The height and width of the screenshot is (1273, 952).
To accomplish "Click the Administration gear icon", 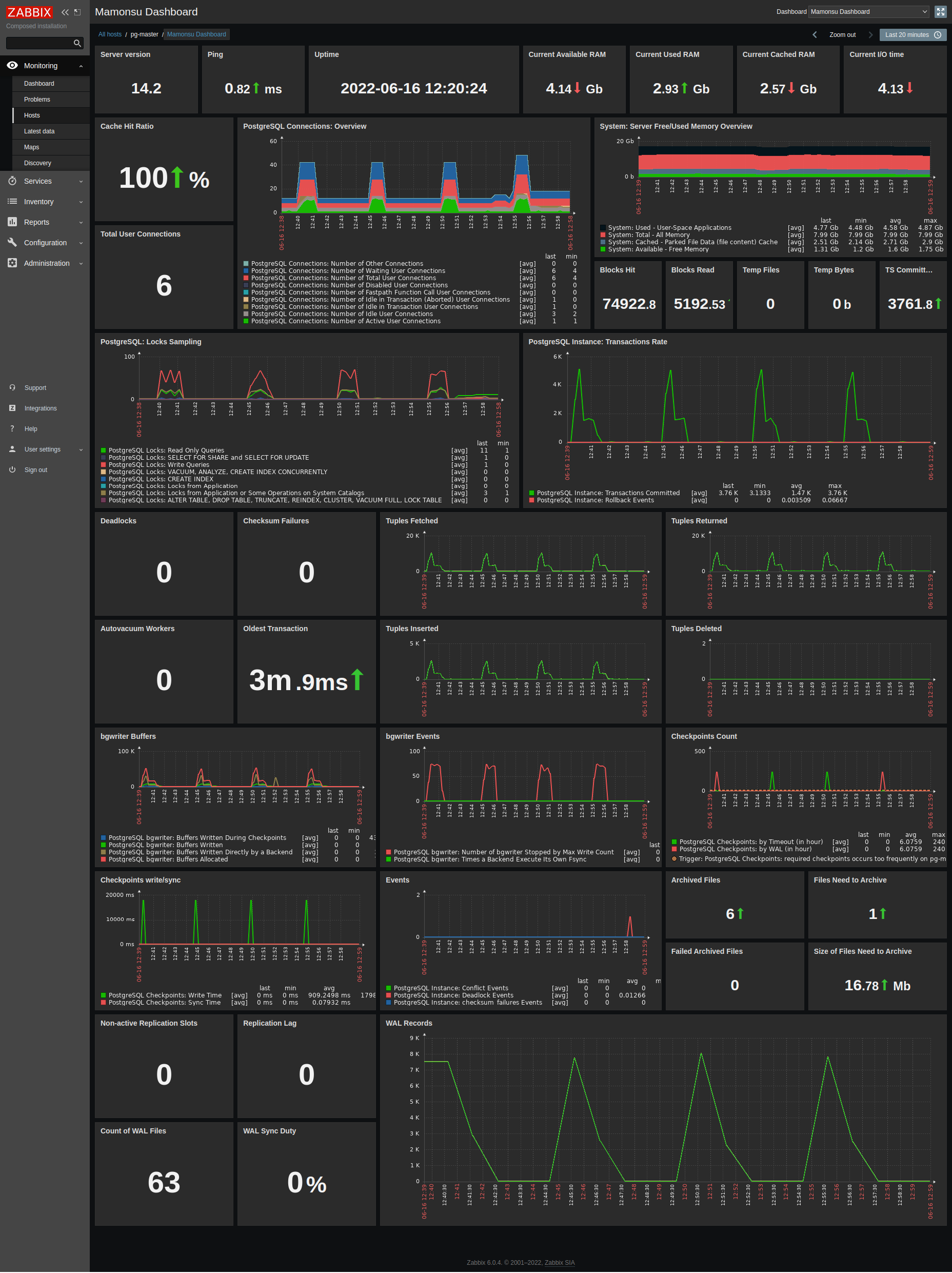I will click(x=12, y=263).
